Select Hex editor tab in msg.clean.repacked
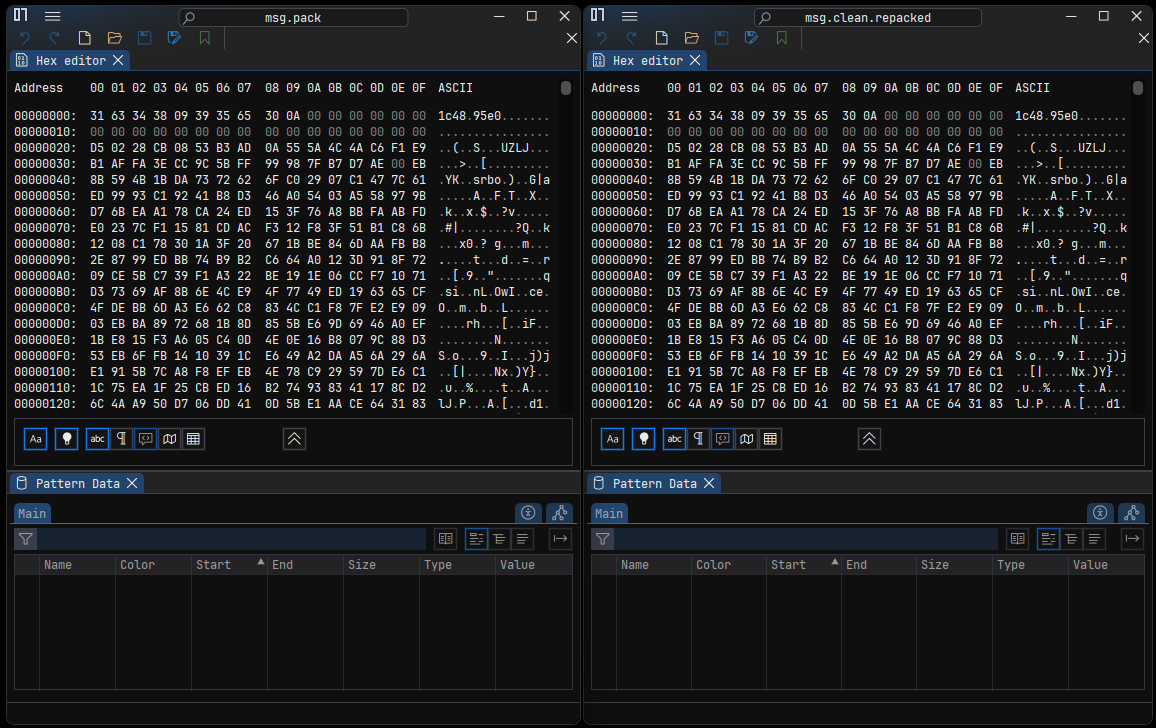1156x728 pixels. tap(639, 60)
